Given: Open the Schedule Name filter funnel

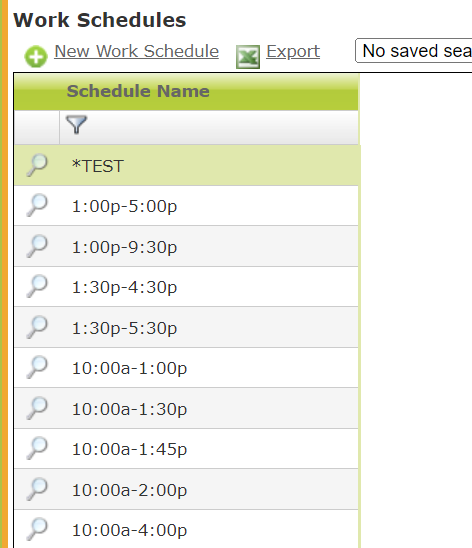Looking at the screenshot, I should click(x=76, y=125).
